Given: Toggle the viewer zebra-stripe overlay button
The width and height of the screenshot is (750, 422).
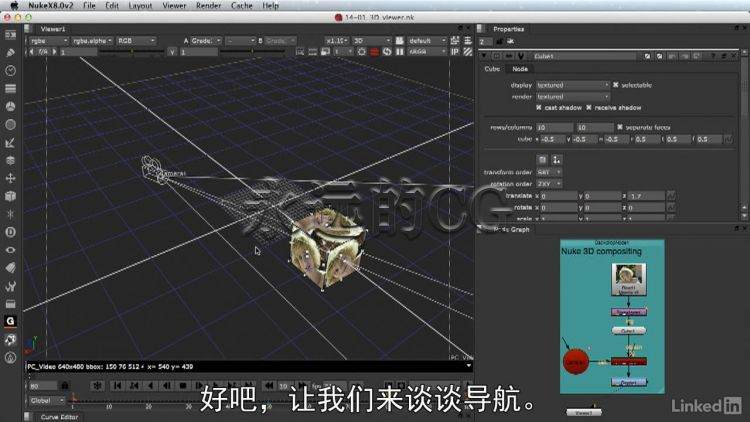Looking at the screenshot, I should 467,52.
